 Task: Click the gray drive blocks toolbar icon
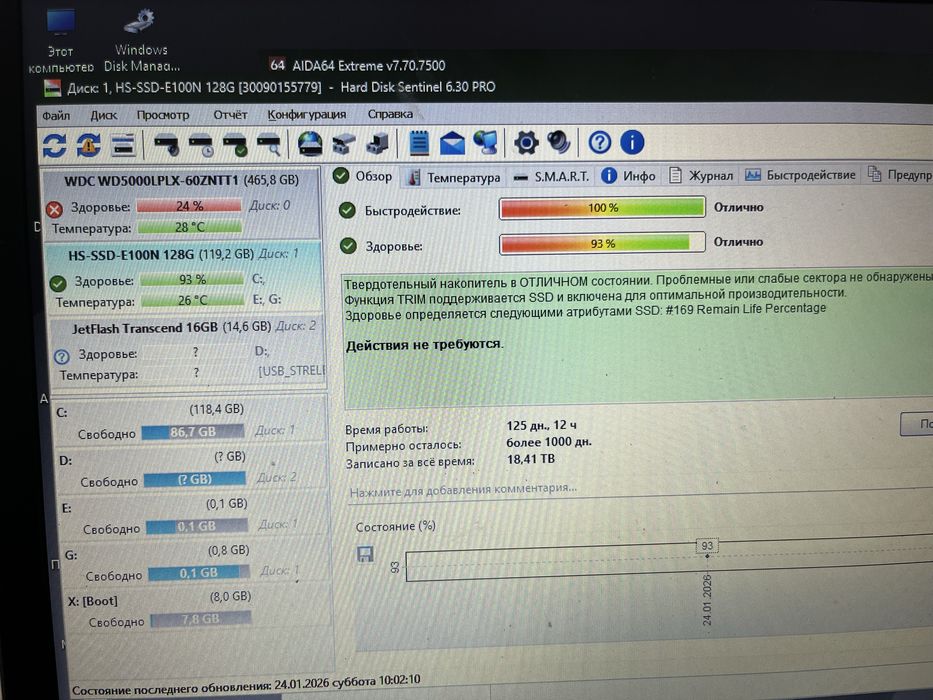343,144
